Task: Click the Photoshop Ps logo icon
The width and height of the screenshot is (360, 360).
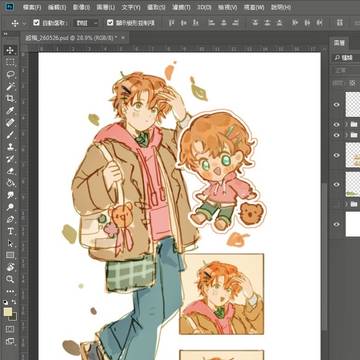Action: tap(10, 7)
